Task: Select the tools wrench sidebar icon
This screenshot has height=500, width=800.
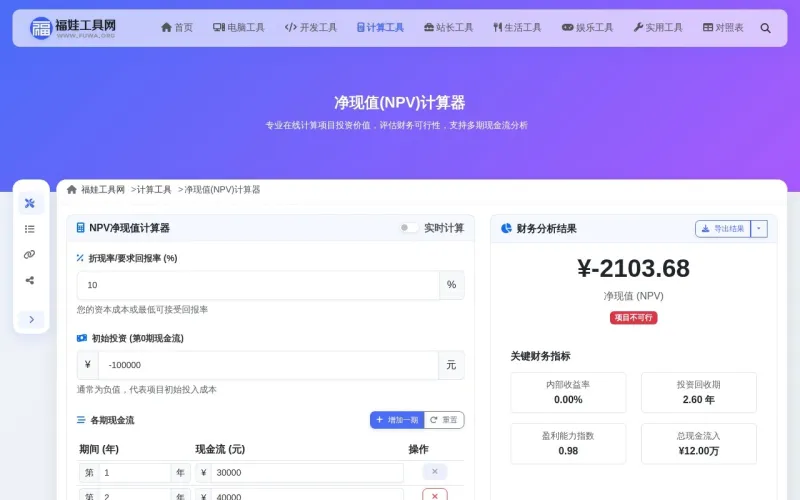Action: coord(30,203)
